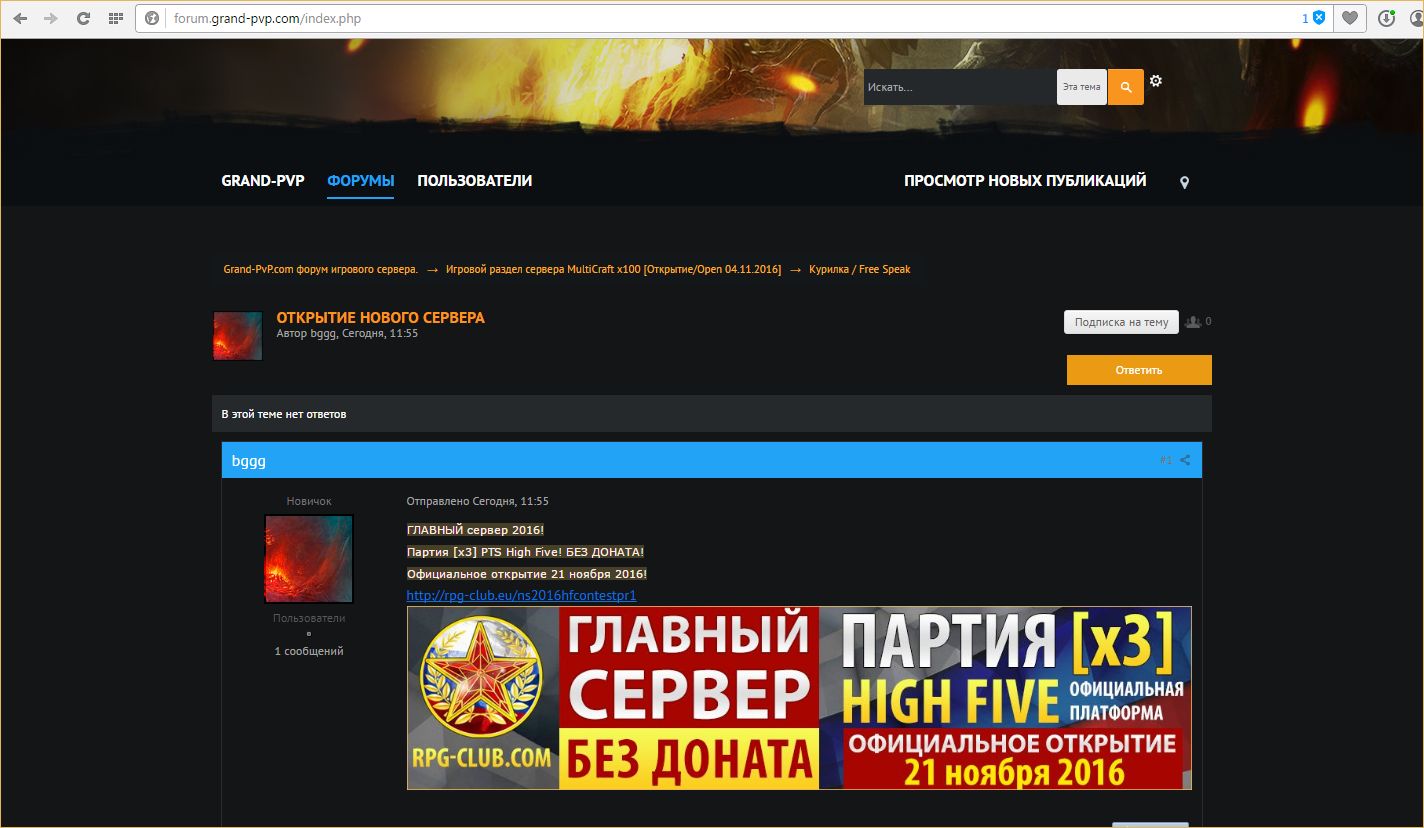Focus the browser address bar
1424x828 pixels.
735,18
